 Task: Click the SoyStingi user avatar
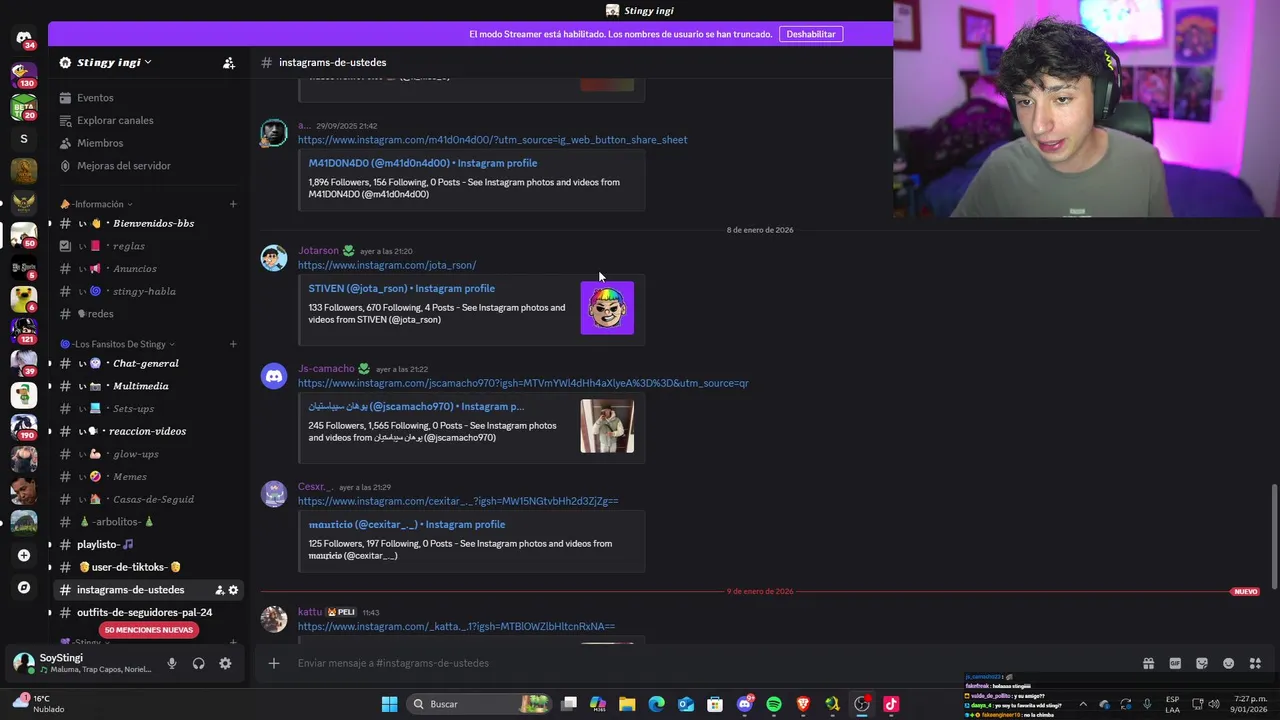[x=23, y=663]
